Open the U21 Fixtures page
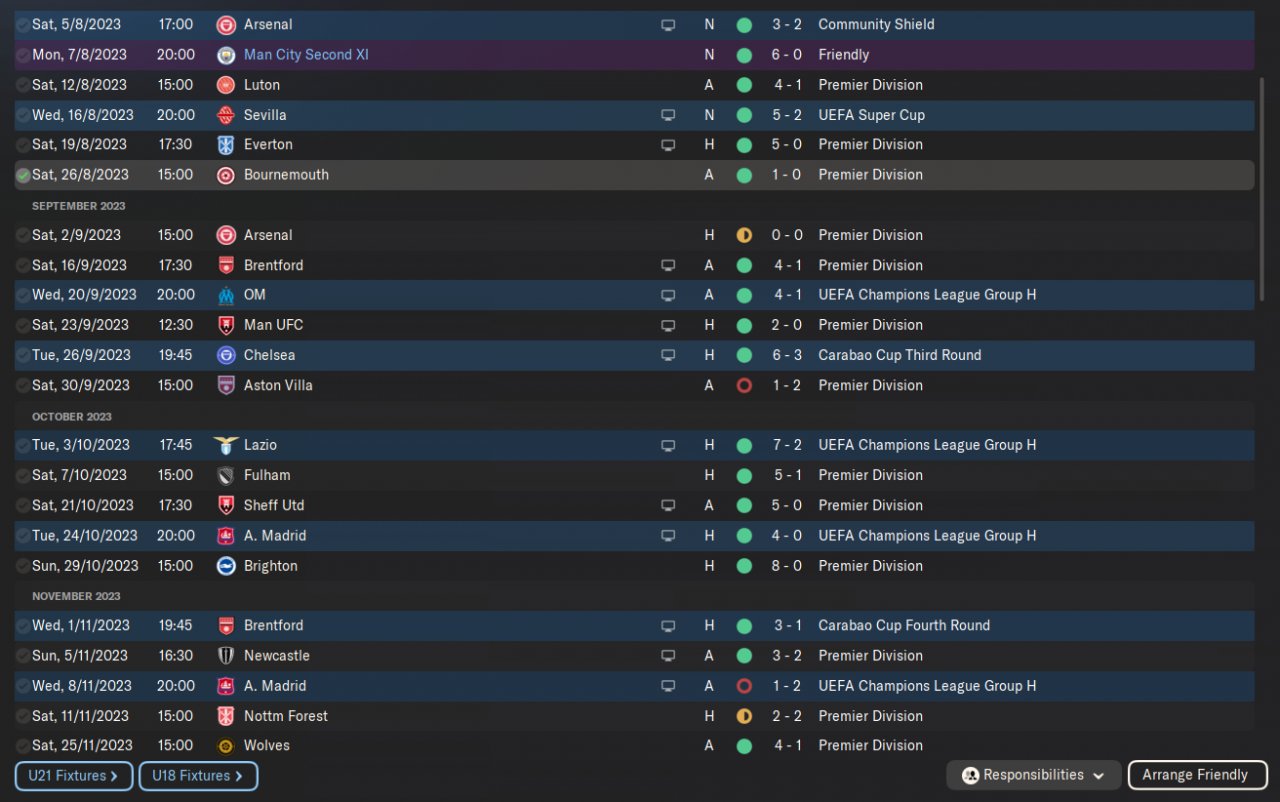This screenshot has width=1280, height=802. click(74, 776)
